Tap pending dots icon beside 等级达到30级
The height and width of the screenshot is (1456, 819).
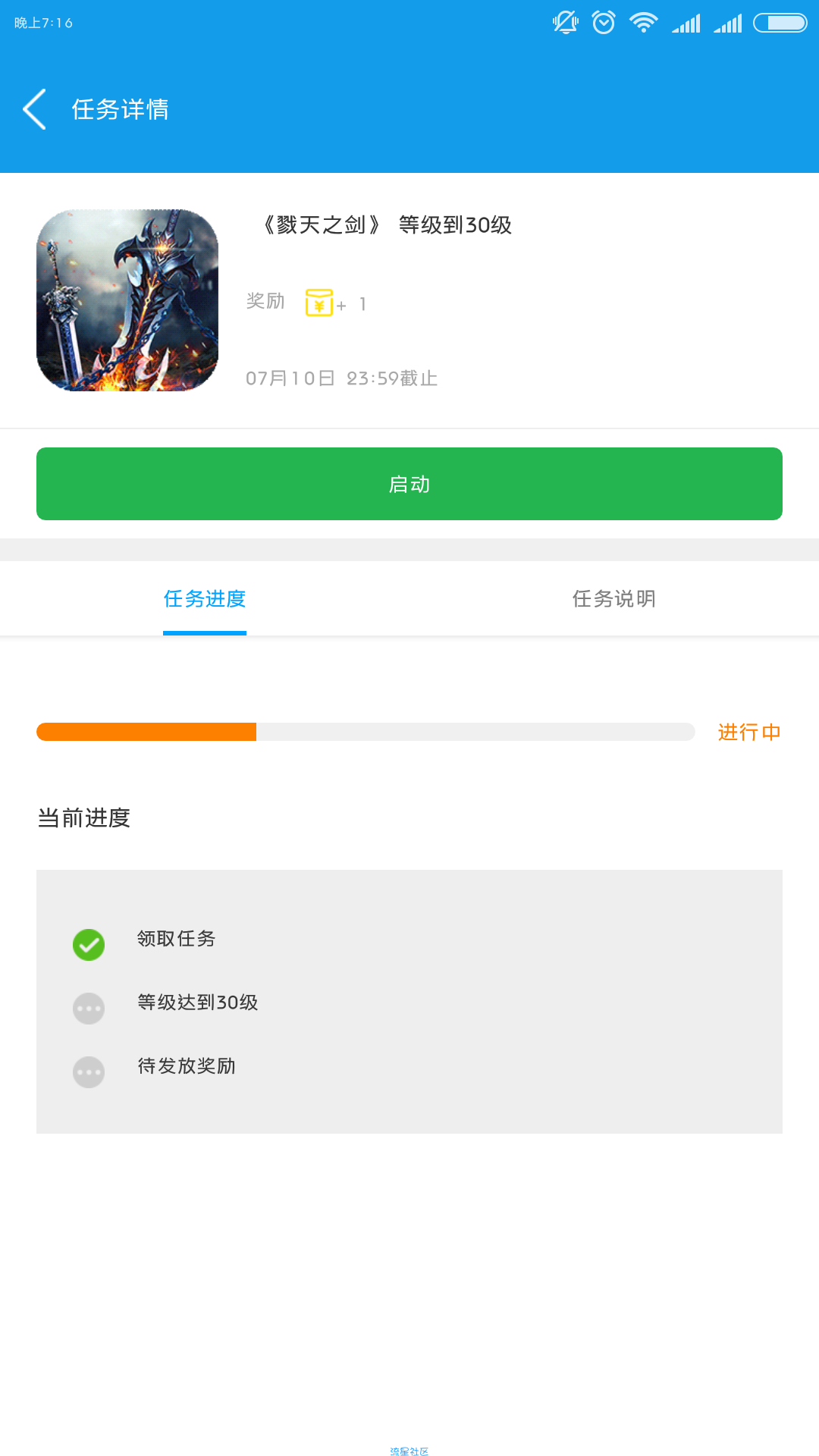click(x=89, y=1009)
